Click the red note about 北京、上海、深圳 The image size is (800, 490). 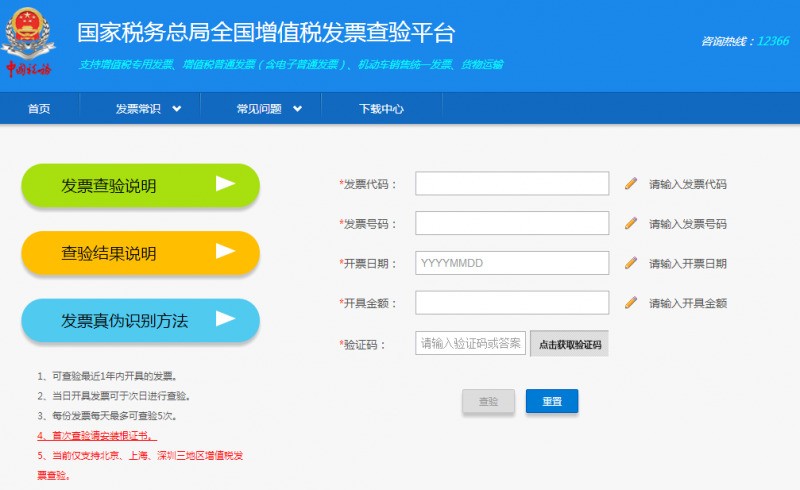click(x=140, y=466)
